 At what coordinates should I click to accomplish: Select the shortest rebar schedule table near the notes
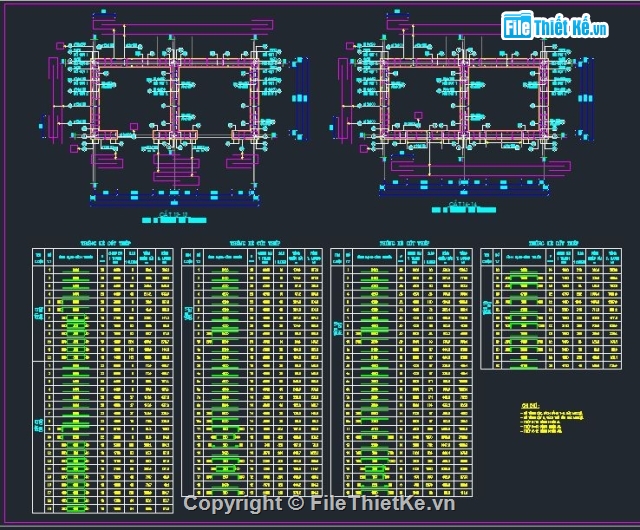coord(551,309)
